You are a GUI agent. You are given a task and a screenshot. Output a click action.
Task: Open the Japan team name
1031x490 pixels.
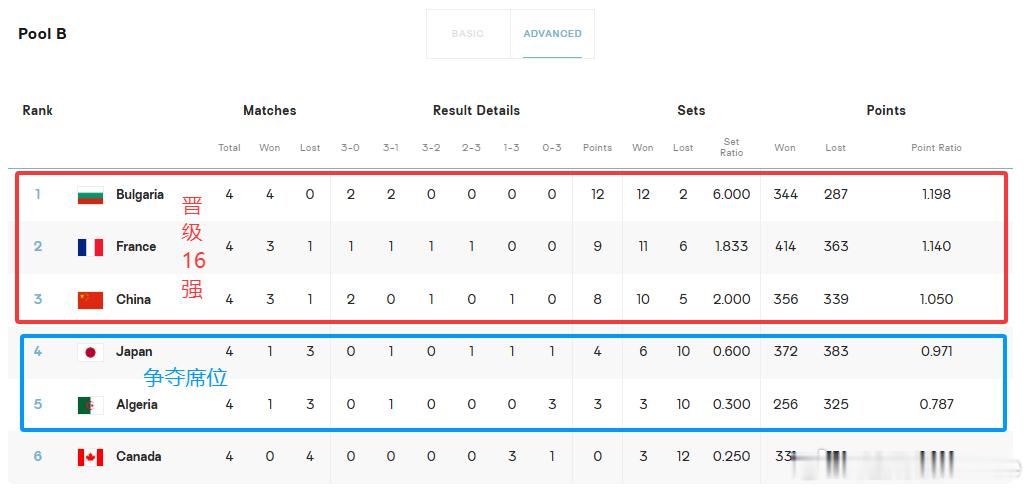click(134, 352)
